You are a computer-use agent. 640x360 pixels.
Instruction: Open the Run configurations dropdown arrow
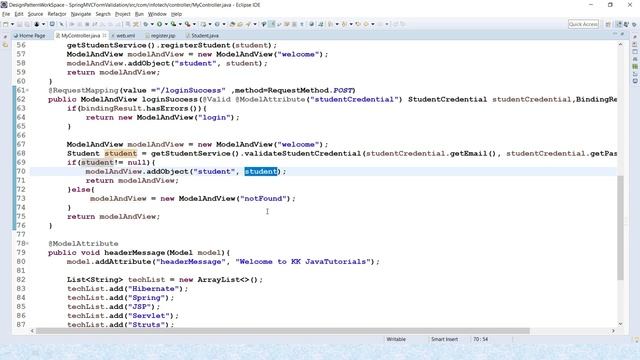[166, 24]
